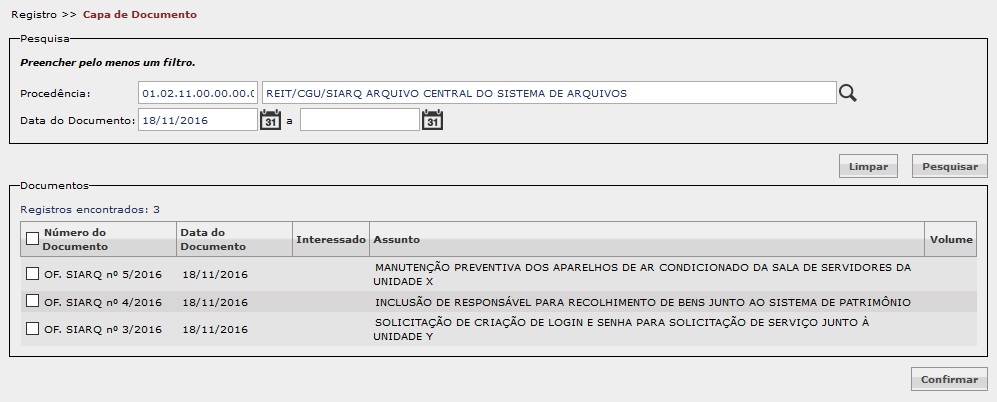This screenshot has width=997, height=402.
Task: Check OF. SIARQ nº 3/2016 row checkbox
Action: point(32,328)
